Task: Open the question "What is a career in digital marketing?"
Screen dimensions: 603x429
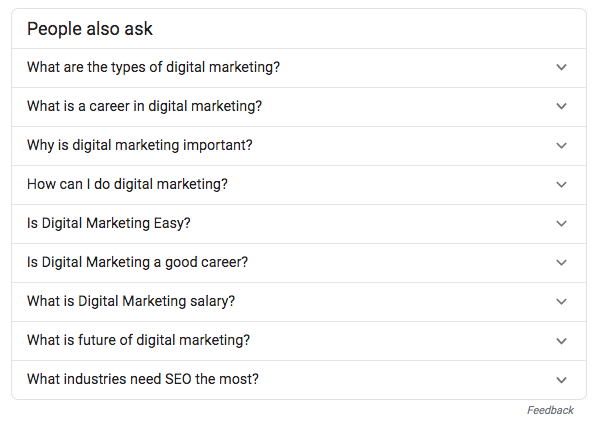Action: tap(144, 106)
